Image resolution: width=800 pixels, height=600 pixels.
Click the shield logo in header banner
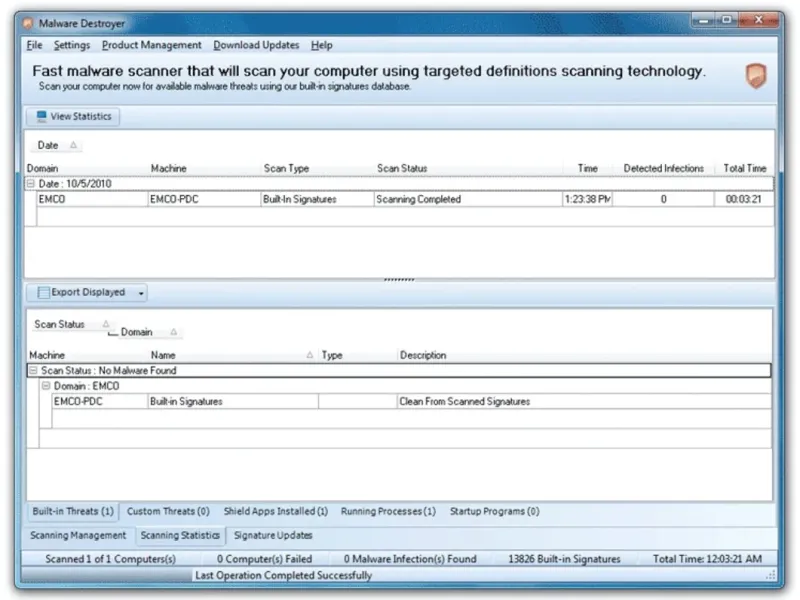coord(756,76)
